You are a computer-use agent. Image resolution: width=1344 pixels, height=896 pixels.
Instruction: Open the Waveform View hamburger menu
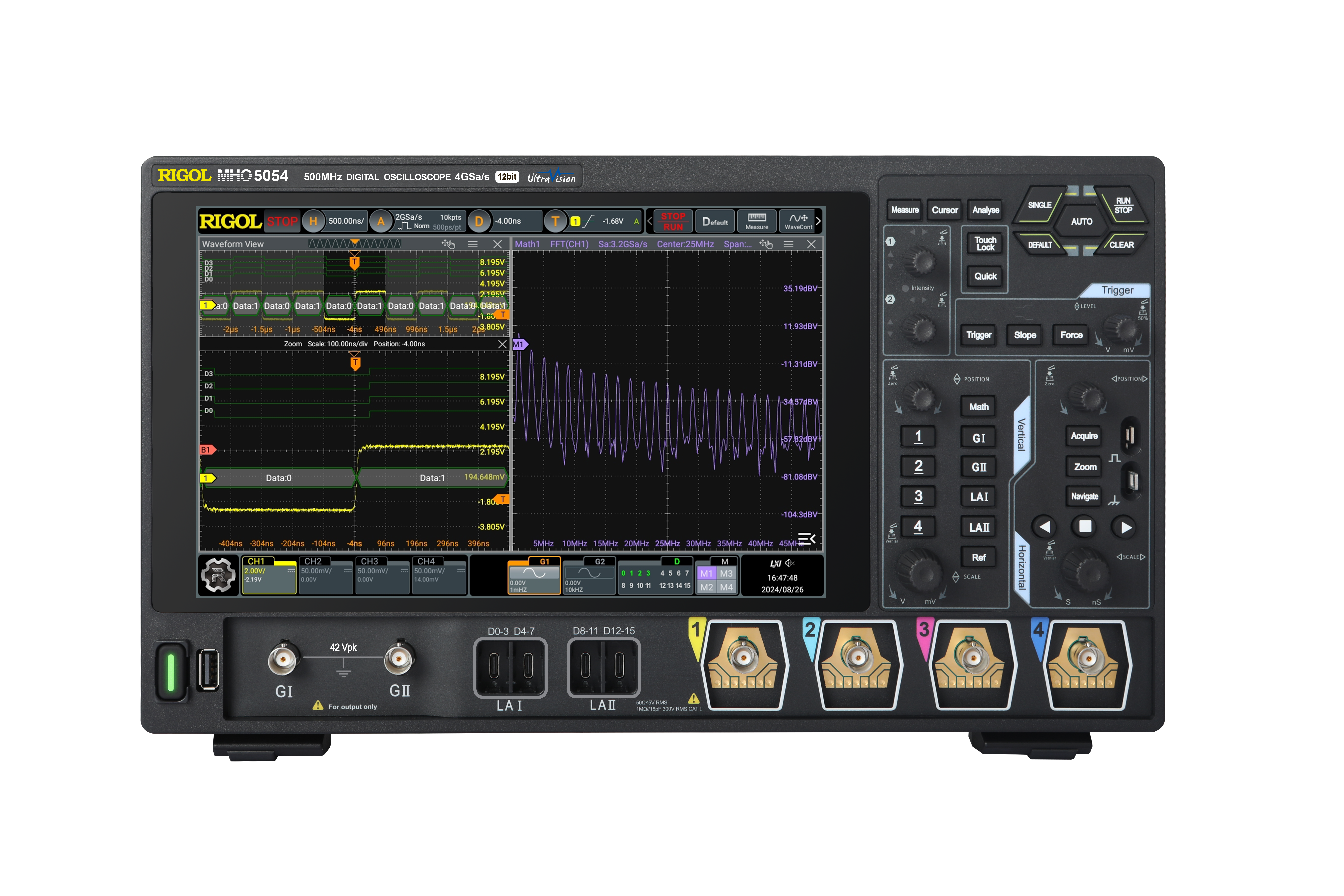pos(473,244)
